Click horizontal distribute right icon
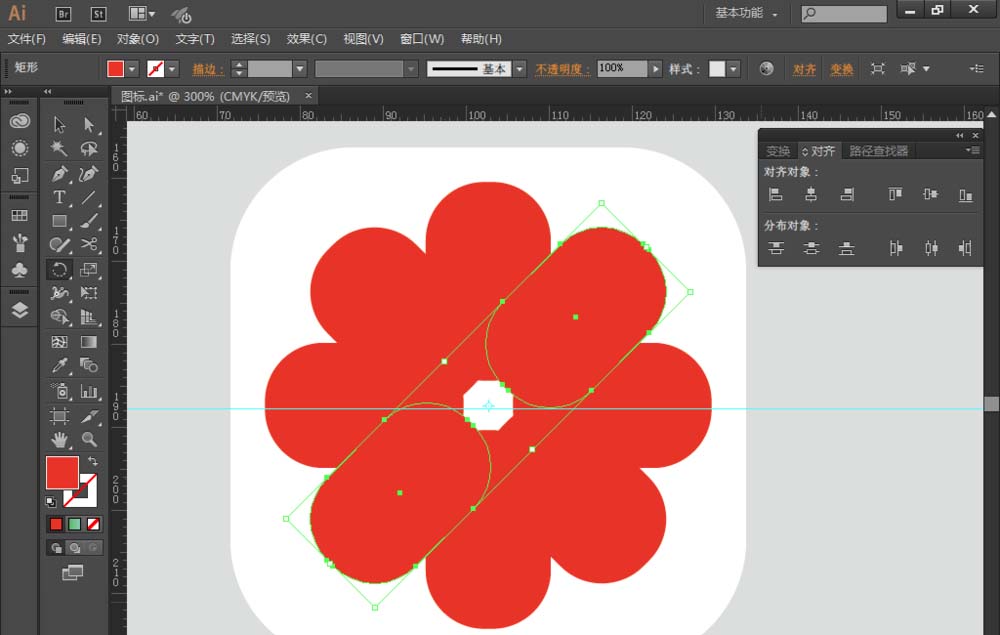This screenshot has height=635, width=1000. click(966, 248)
